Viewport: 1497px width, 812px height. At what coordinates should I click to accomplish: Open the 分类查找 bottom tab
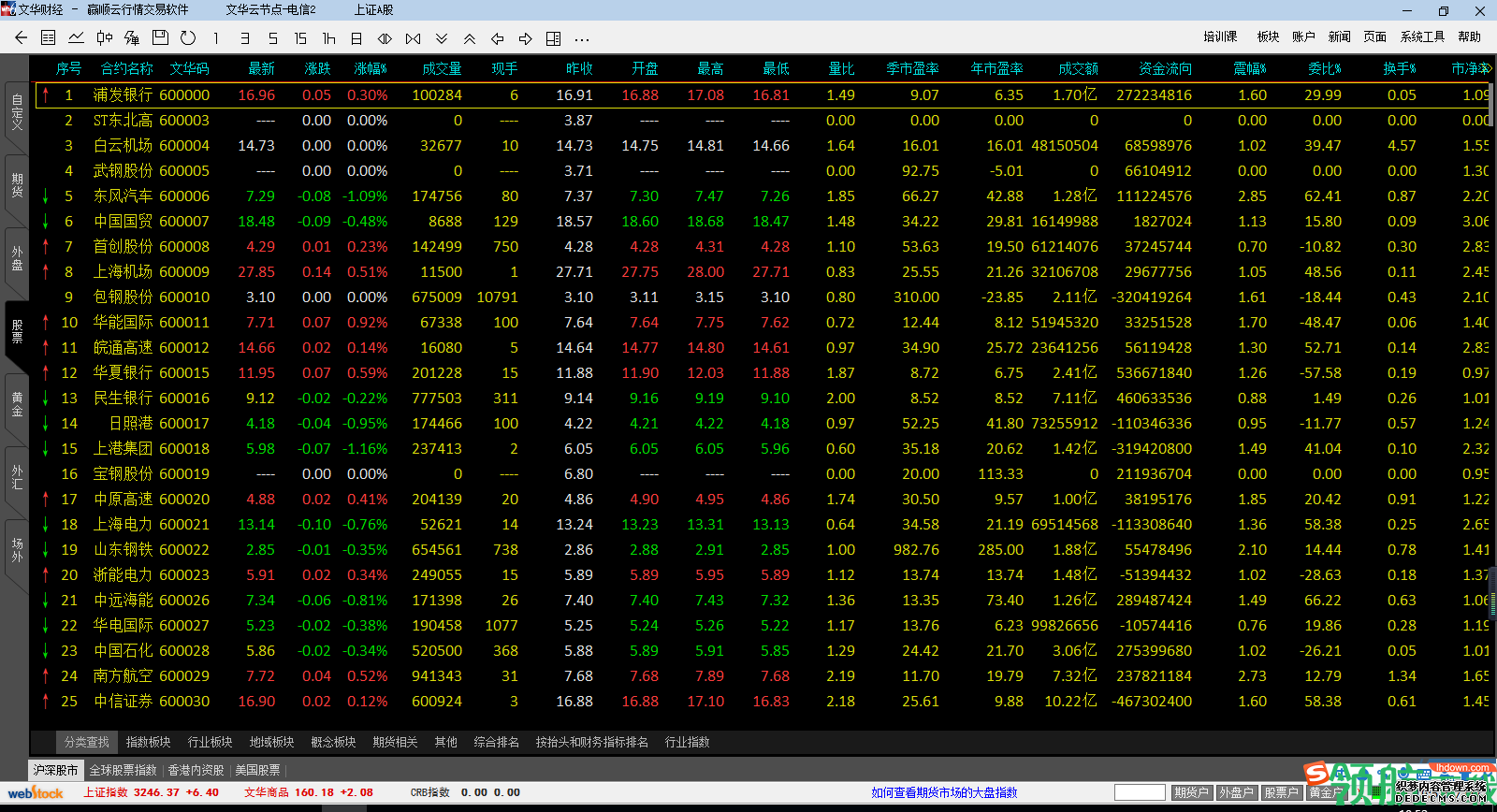[x=87, y=742]
